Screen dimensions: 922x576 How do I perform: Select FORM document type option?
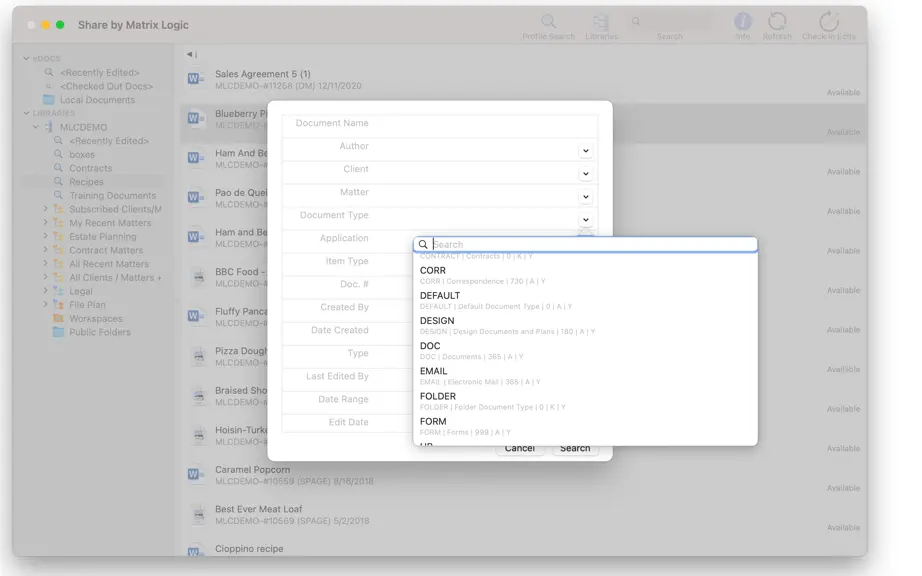pos(585,427)
